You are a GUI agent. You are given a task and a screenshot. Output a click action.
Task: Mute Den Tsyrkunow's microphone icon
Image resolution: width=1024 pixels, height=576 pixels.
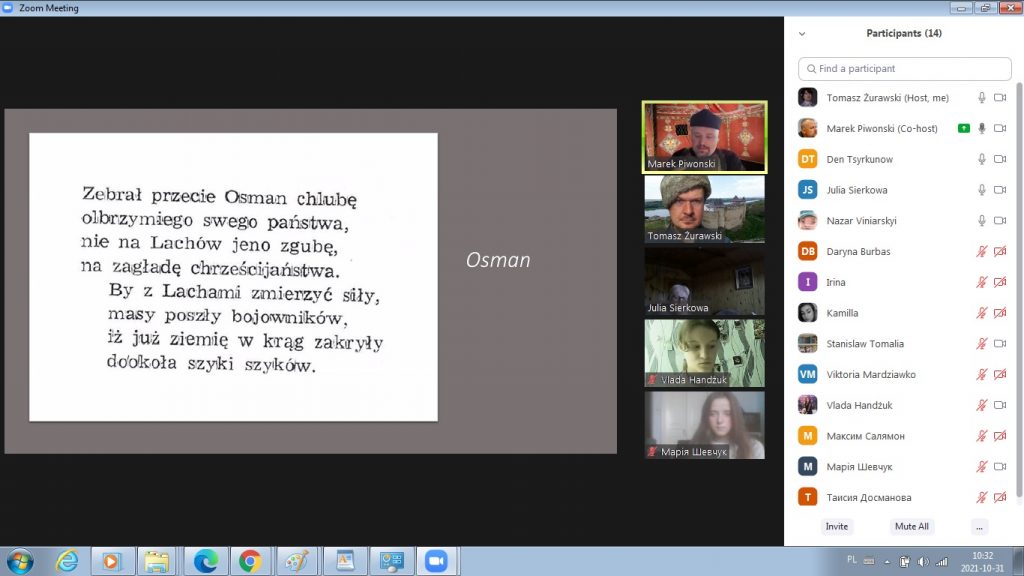pos(982,159)
